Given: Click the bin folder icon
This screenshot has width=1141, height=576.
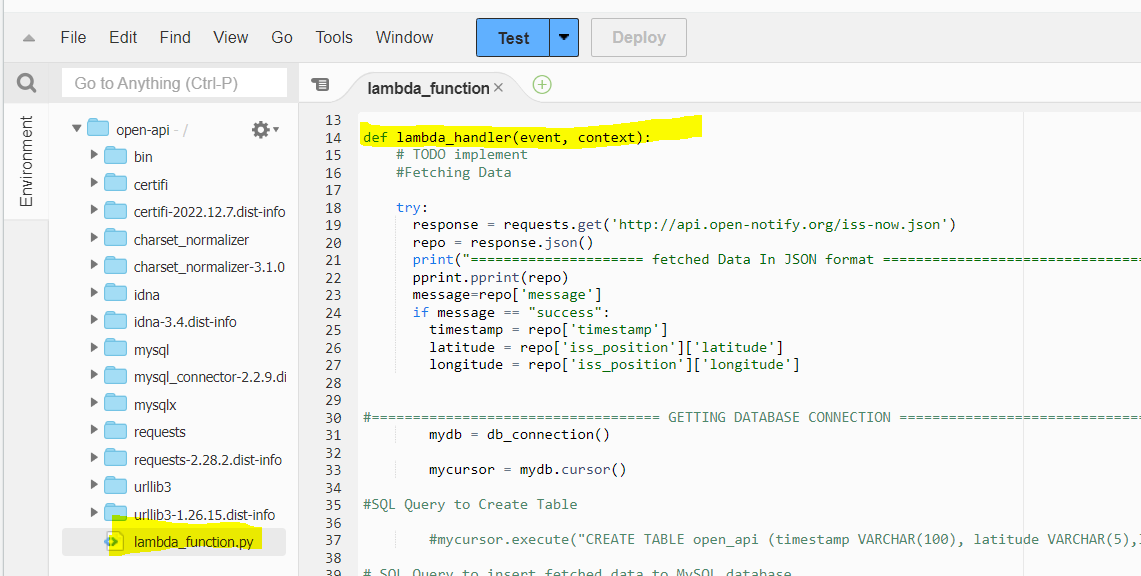Looking at the screenshot, I should (x=116, y=156).
